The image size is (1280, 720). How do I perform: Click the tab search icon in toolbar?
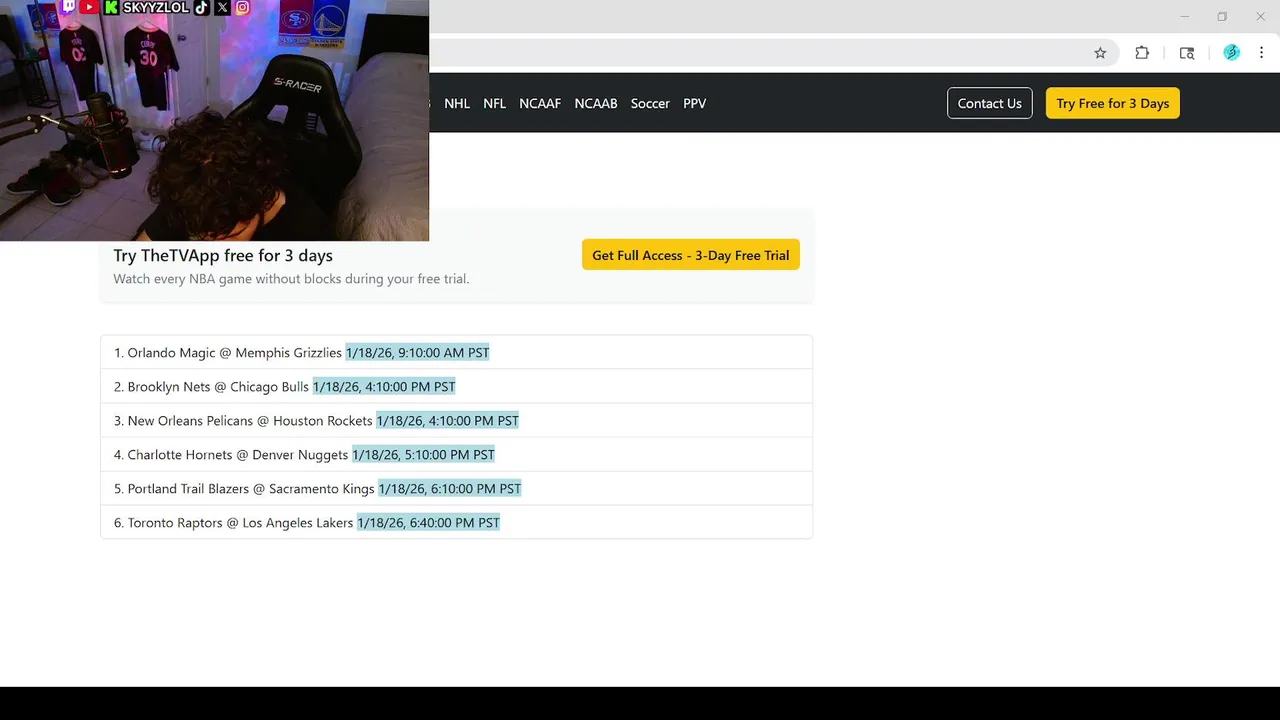[1187, 53]
